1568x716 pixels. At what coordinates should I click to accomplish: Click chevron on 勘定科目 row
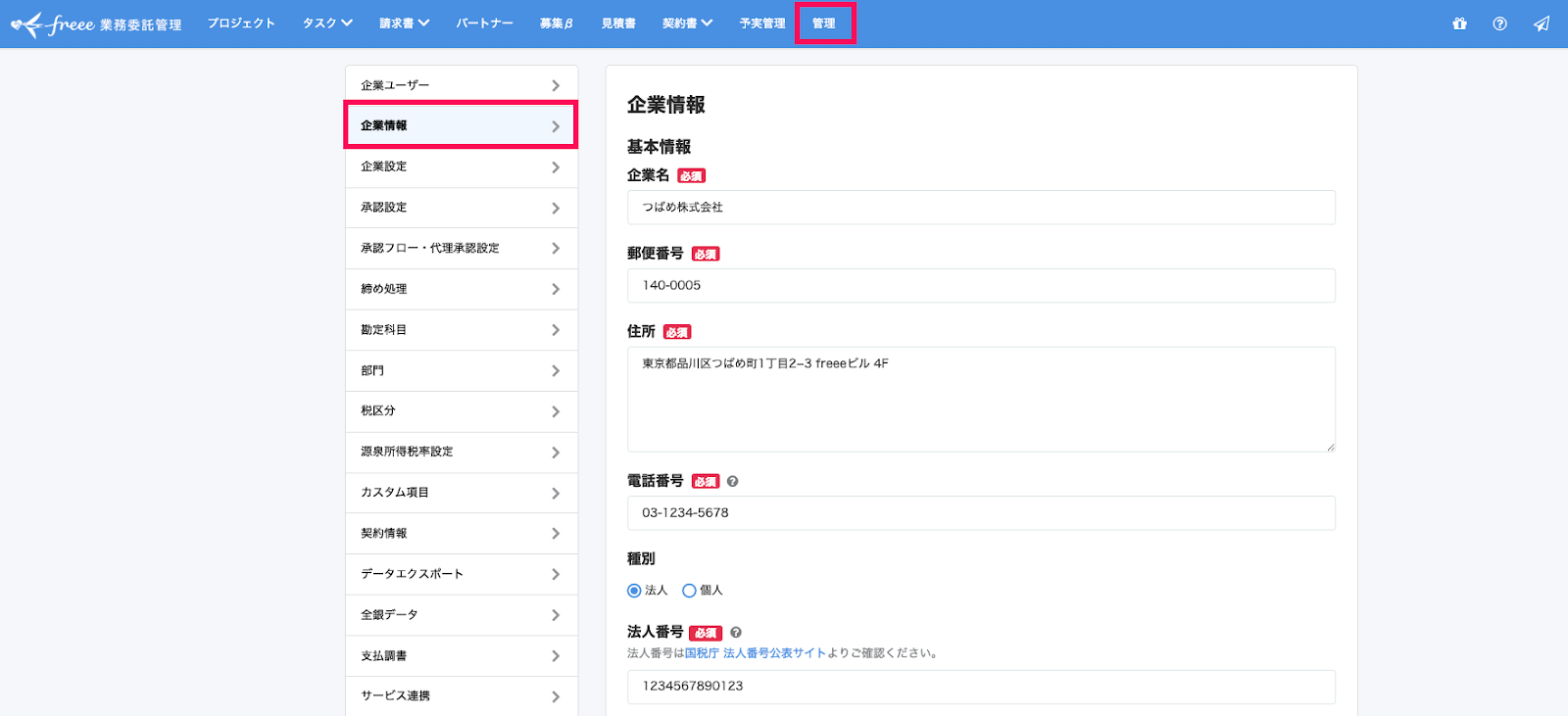pos(556,330)
